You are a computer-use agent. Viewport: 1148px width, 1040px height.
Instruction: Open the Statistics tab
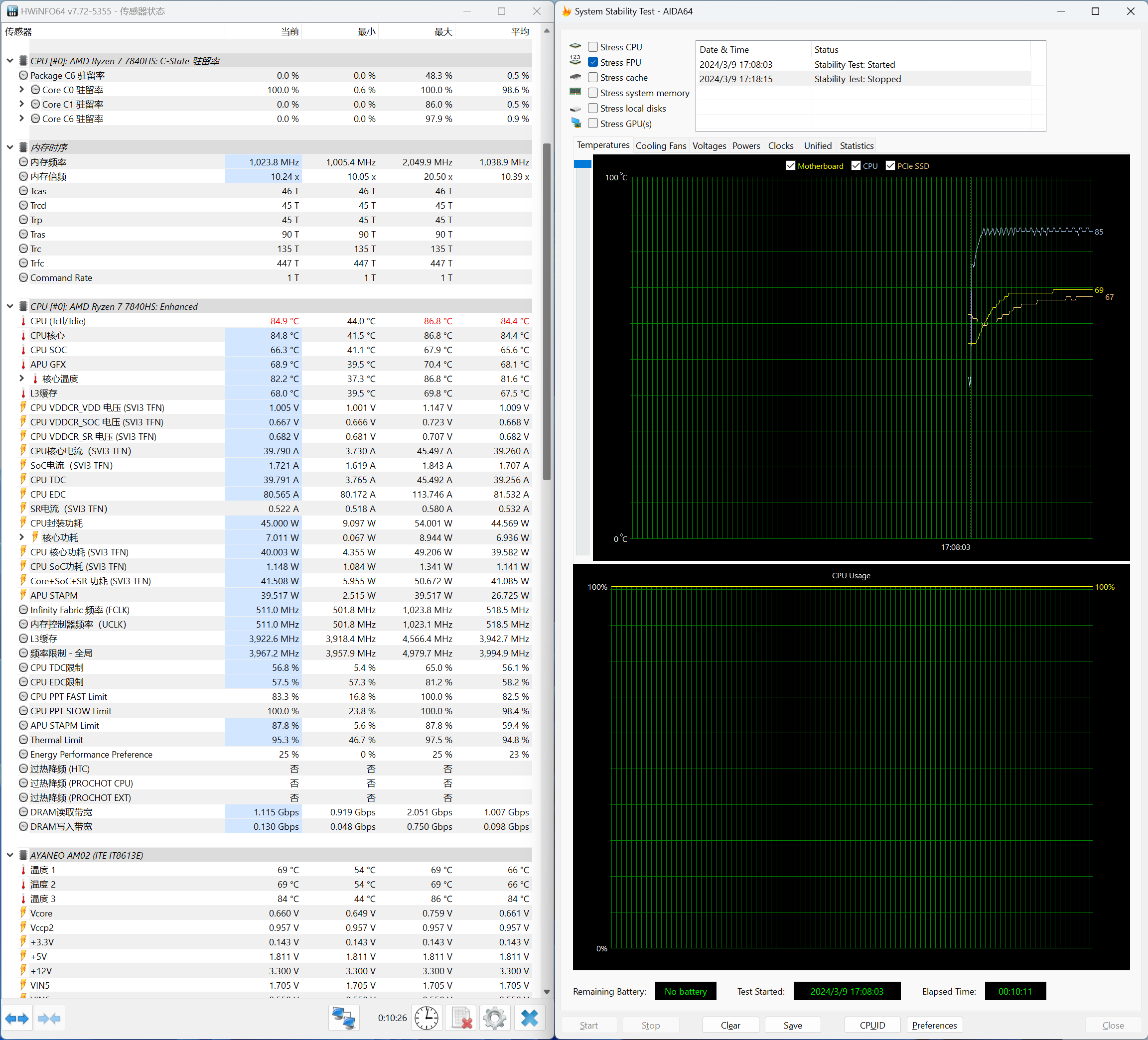click(x=857, y=146)
